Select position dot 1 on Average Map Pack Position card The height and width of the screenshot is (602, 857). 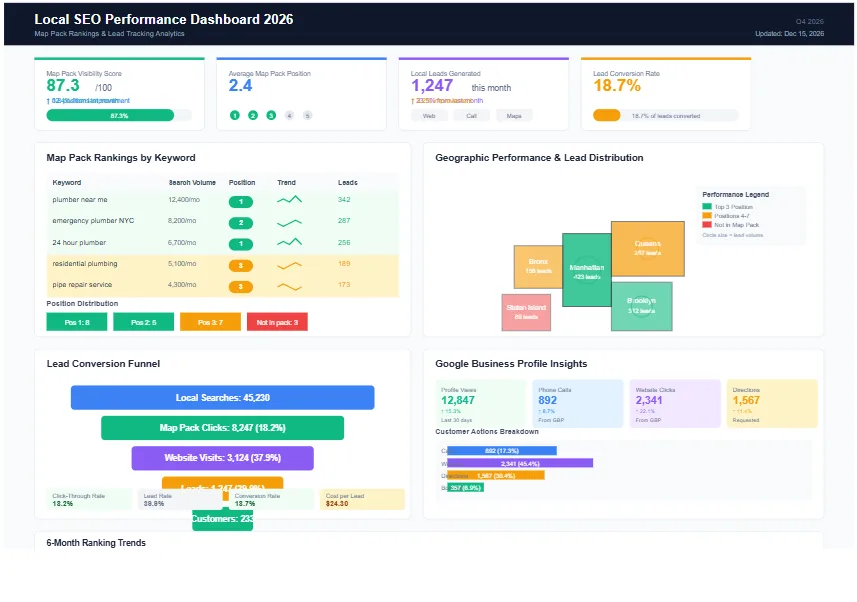point(235,115)
